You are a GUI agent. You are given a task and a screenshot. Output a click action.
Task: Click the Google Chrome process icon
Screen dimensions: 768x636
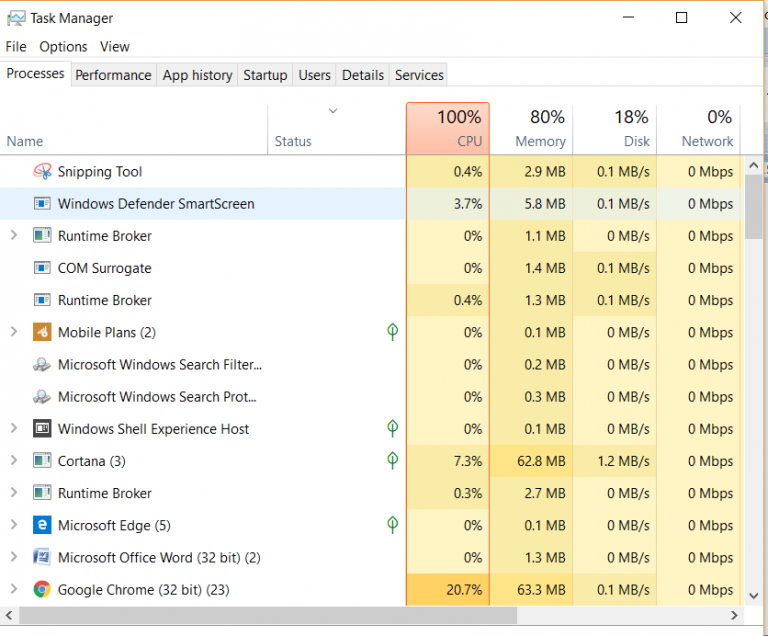pyautogui.click(x=42, y=590)
